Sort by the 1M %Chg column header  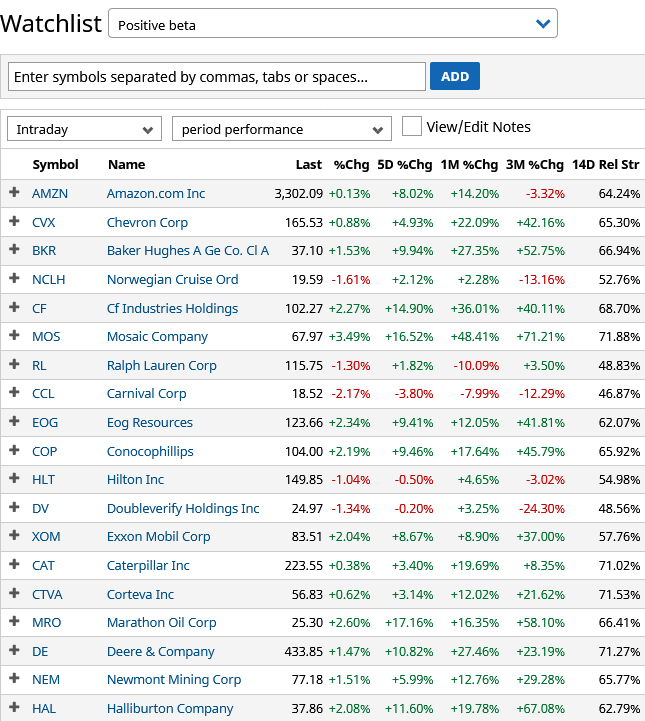[469, 165]
